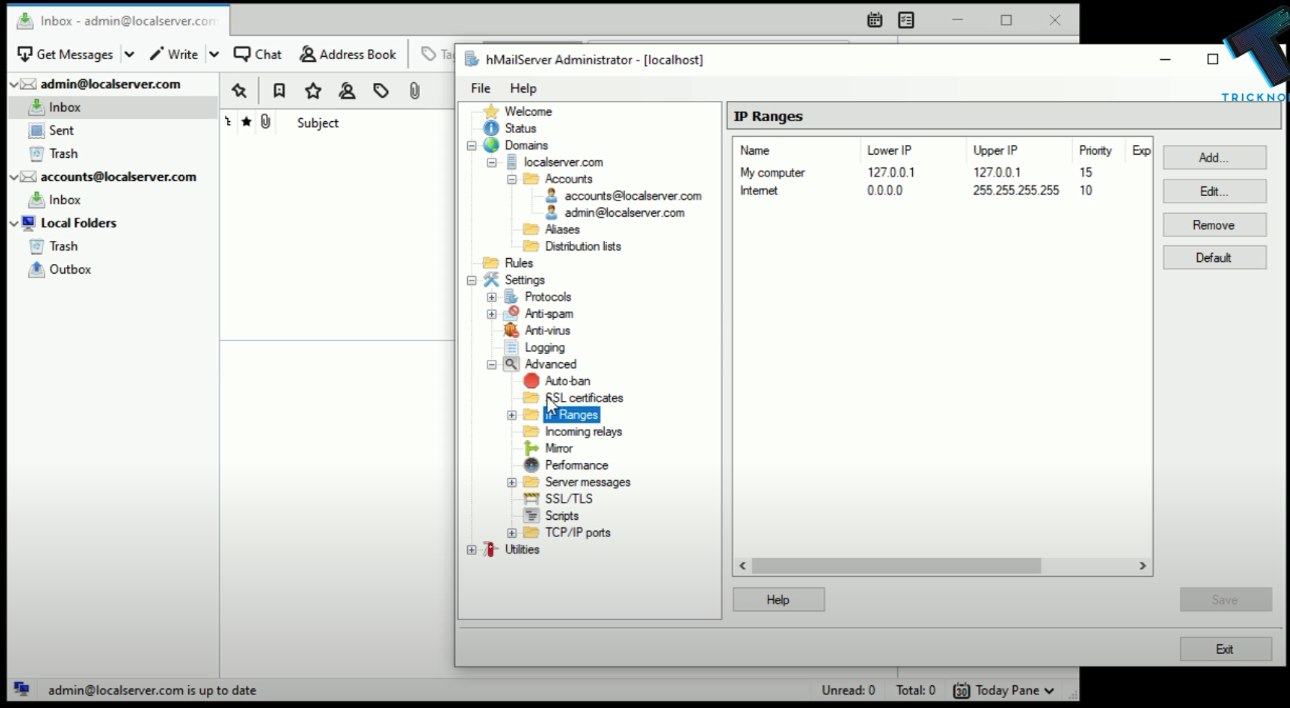This screenshot has height=708, width=1290.
Task: Click the Default button
Action: pos(1214,258)
